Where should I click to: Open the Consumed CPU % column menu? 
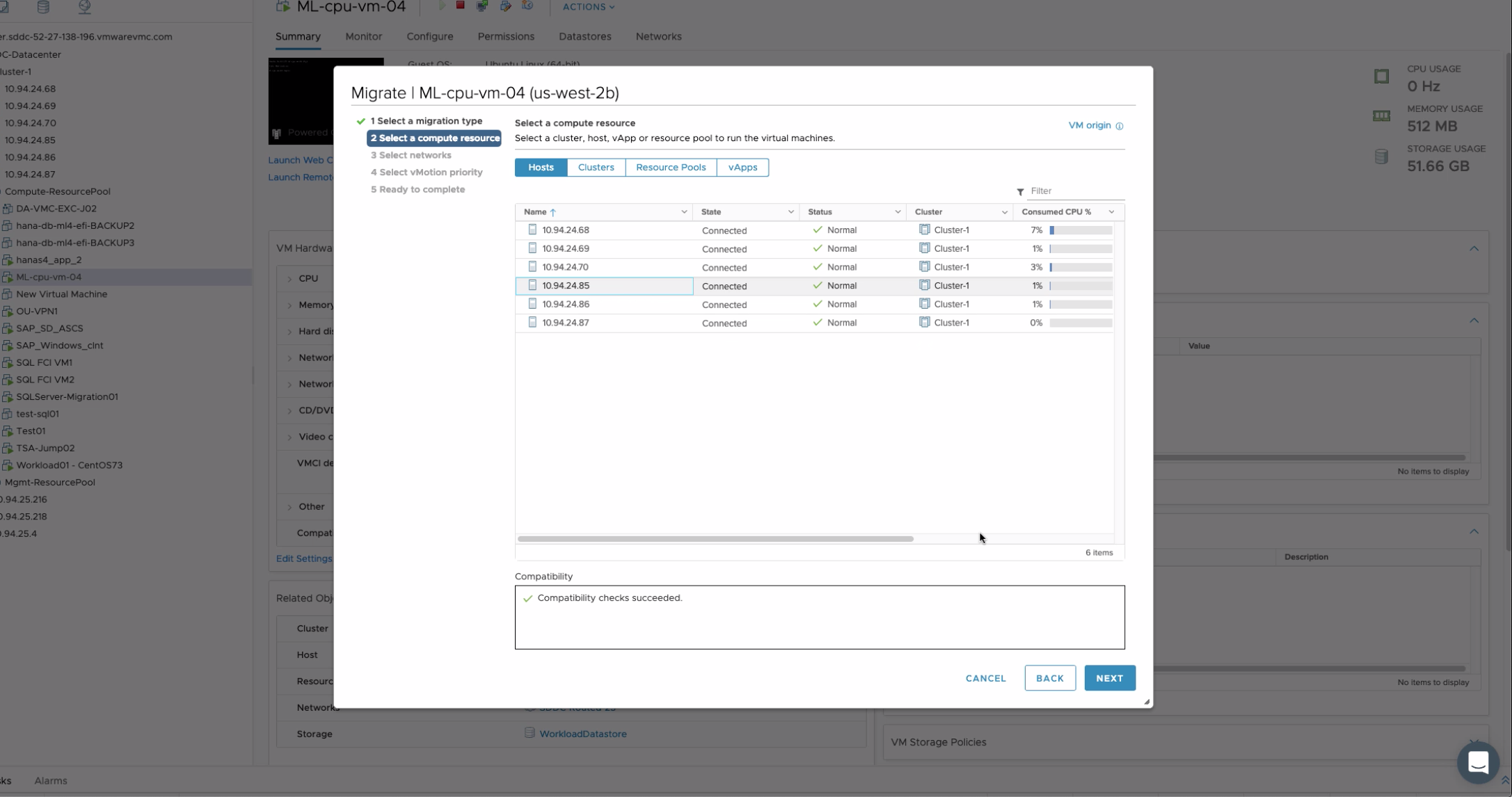[1111, 212]
